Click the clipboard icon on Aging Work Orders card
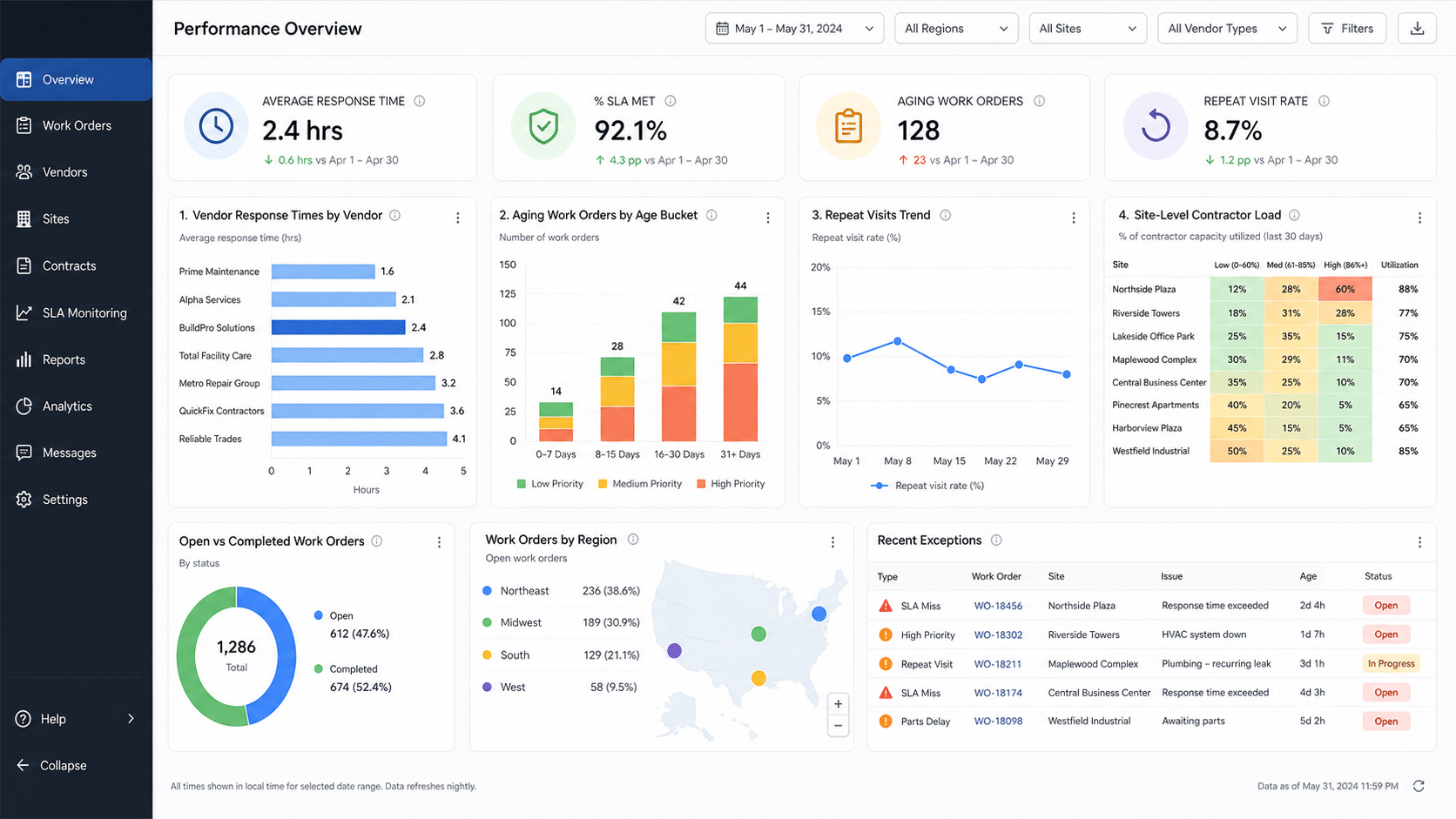1456x819 pixels. click(848, 127)
